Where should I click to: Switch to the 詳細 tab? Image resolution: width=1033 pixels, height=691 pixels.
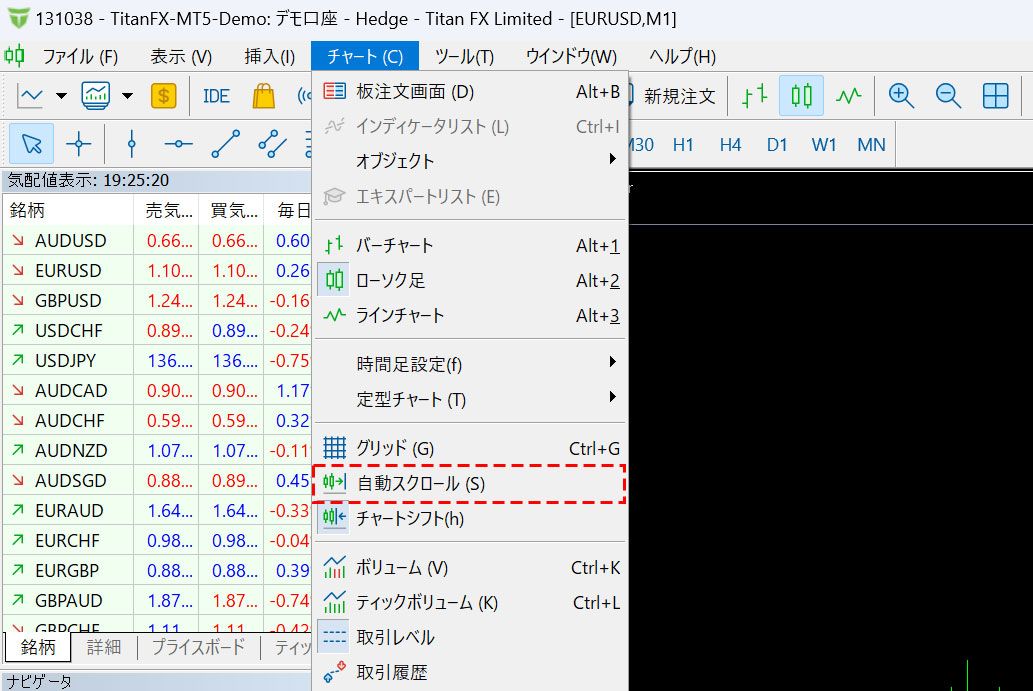point(104,647)
